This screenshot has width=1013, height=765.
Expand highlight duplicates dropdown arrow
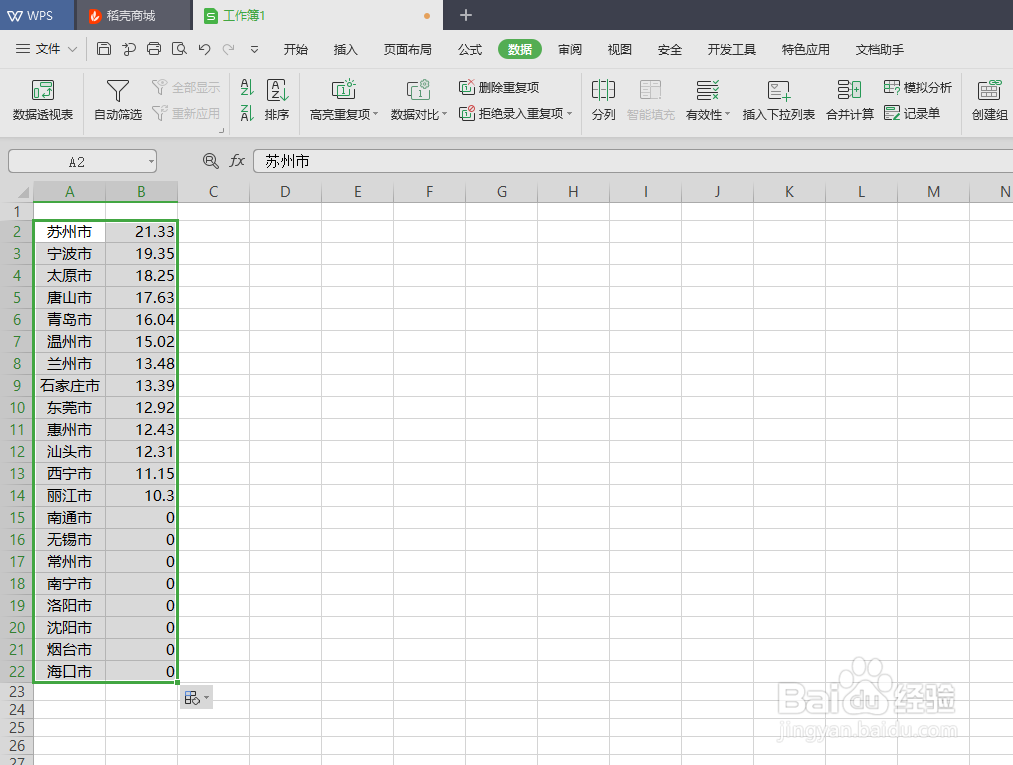pos(375,114)
